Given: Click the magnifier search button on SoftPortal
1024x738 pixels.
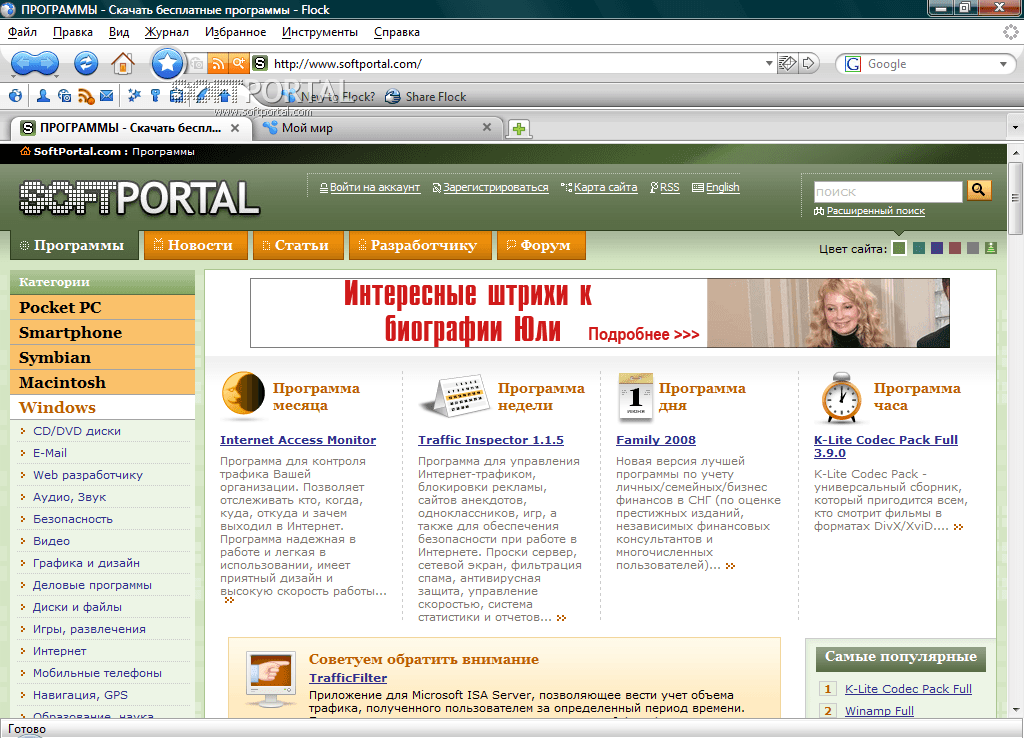Looking at the screenshot, I should click(978, 190).
